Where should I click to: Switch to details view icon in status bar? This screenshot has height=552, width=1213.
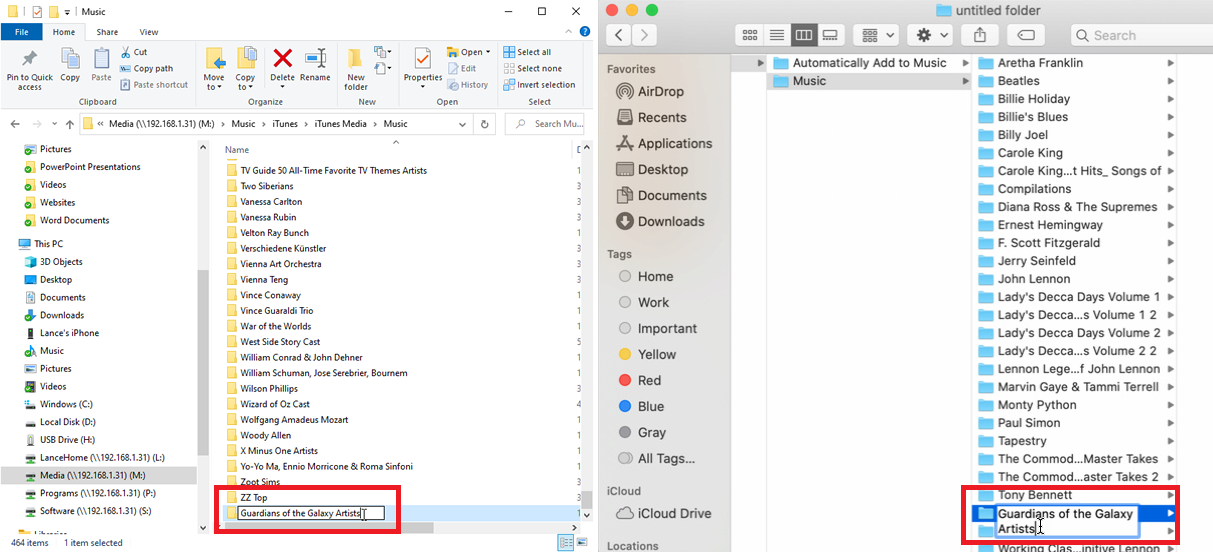pos(565,543)
